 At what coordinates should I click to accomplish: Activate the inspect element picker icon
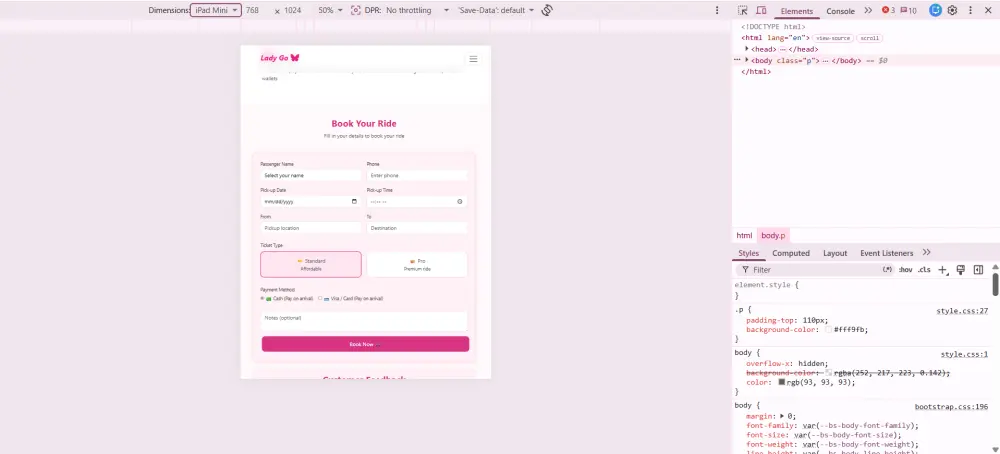coord(742,10)
